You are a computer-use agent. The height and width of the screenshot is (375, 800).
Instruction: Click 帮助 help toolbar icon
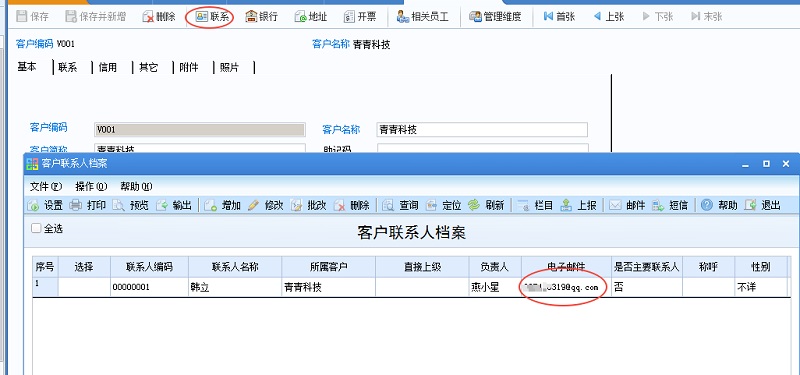click(707, 205)
